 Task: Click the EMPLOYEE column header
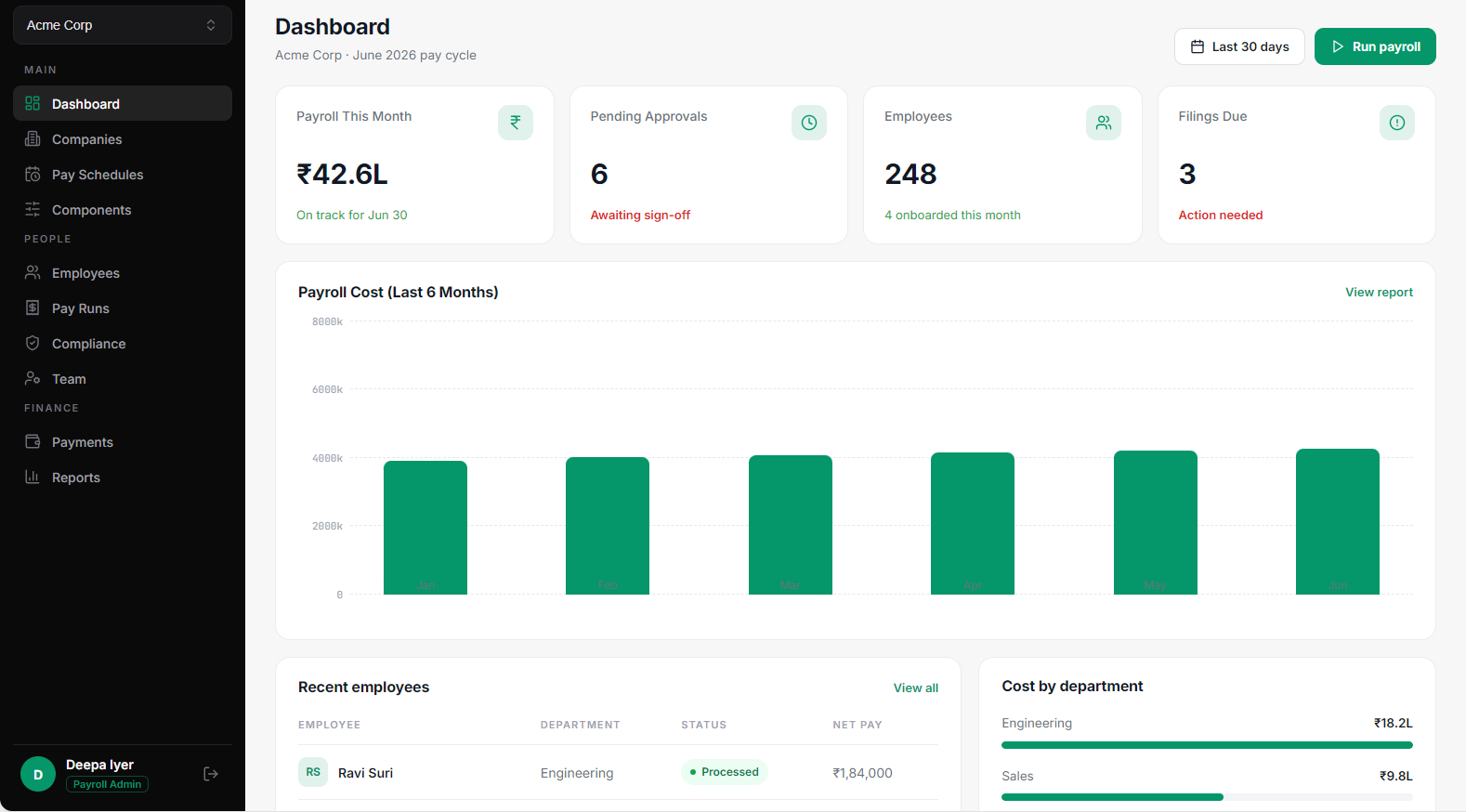pyautogui.click(x=329, y=725)
